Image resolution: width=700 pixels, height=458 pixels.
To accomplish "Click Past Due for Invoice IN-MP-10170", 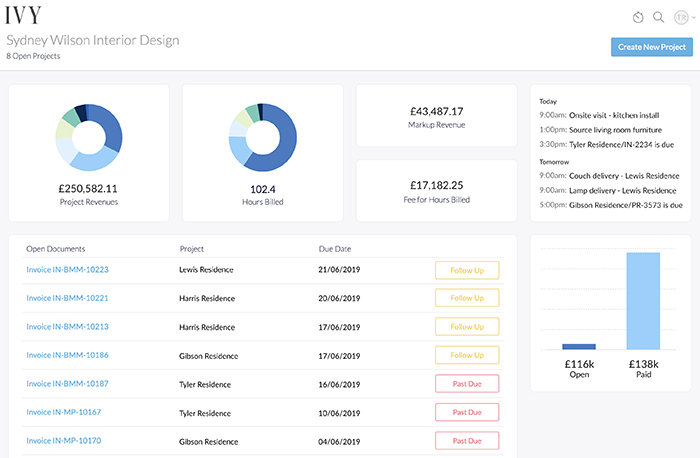I will [466, 441].
